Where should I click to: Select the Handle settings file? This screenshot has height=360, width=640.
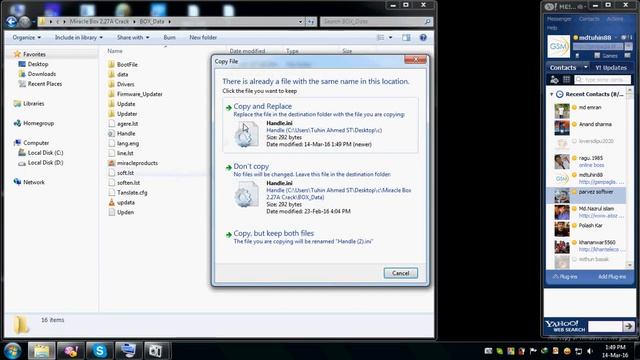pos(126,133)
